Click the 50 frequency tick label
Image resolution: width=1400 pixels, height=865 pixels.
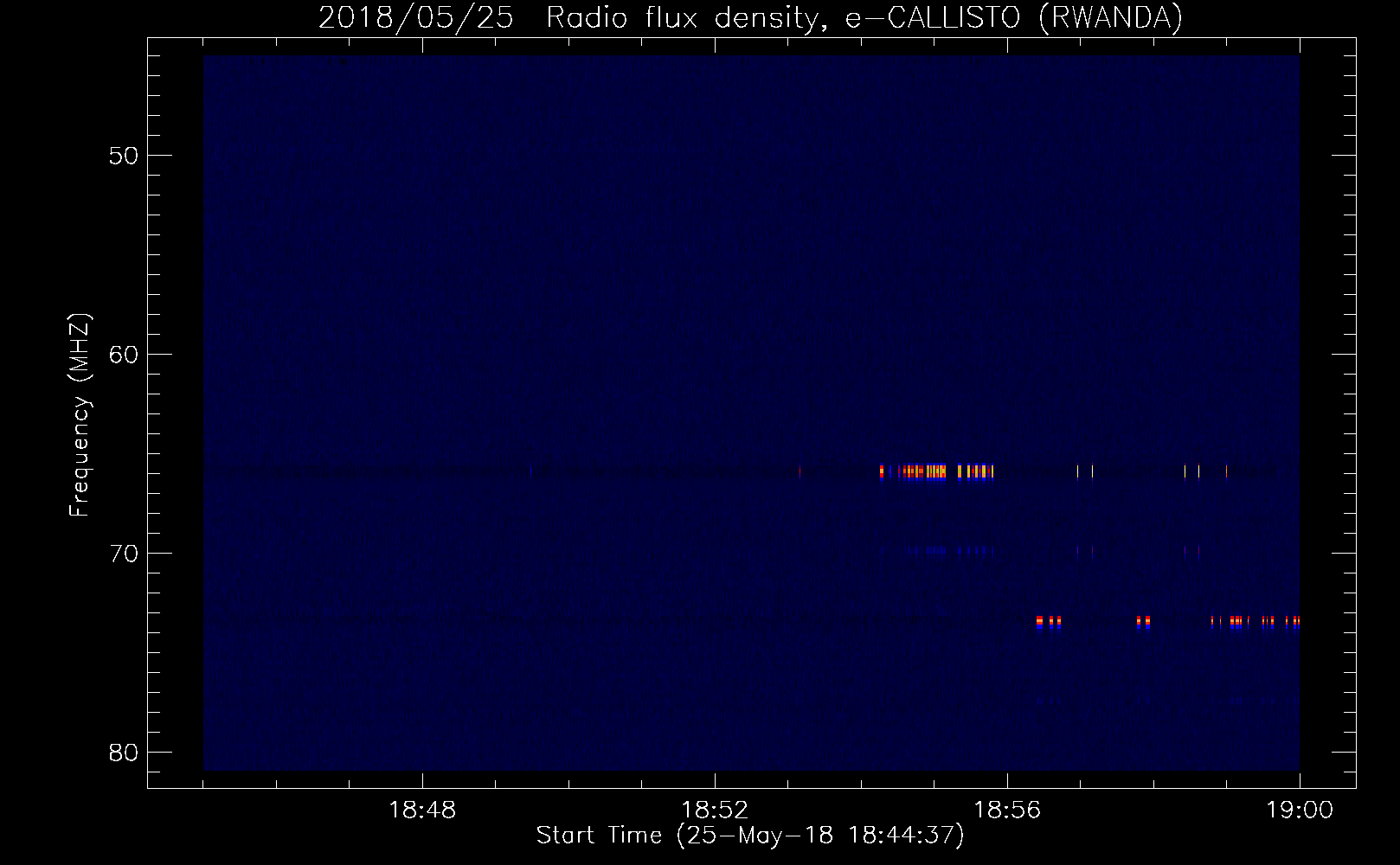tap(124, 156)
